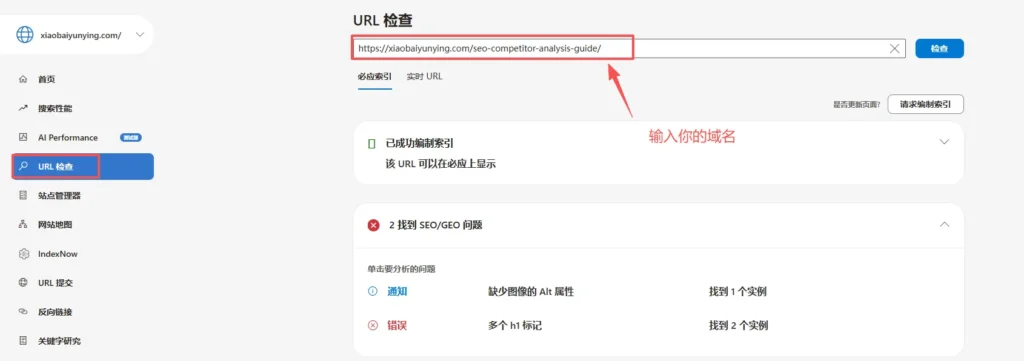Click the 单击要分析的问题 label

402,268
